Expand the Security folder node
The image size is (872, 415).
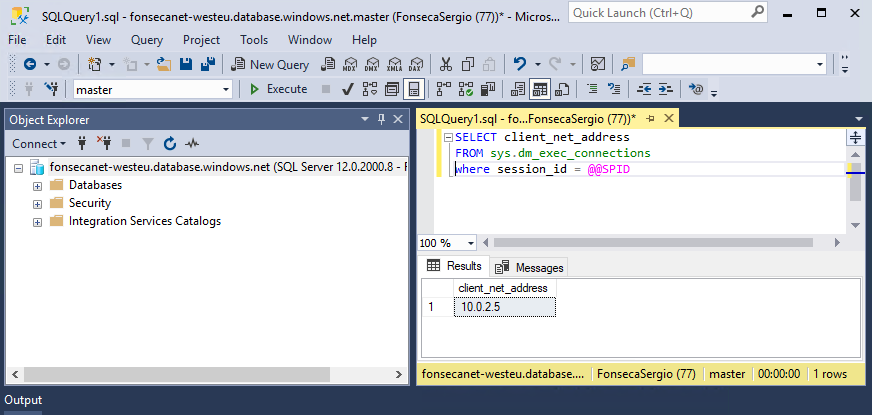[x=37, y=204]
